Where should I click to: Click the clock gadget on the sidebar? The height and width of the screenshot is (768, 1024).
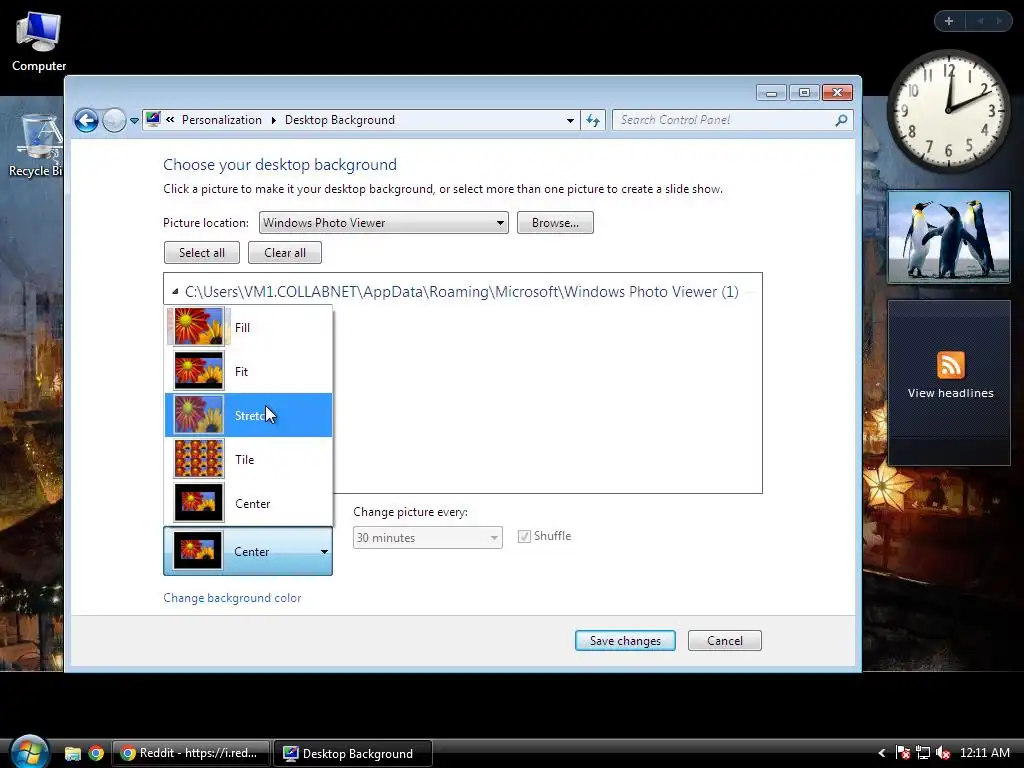(x=948, y=110)
